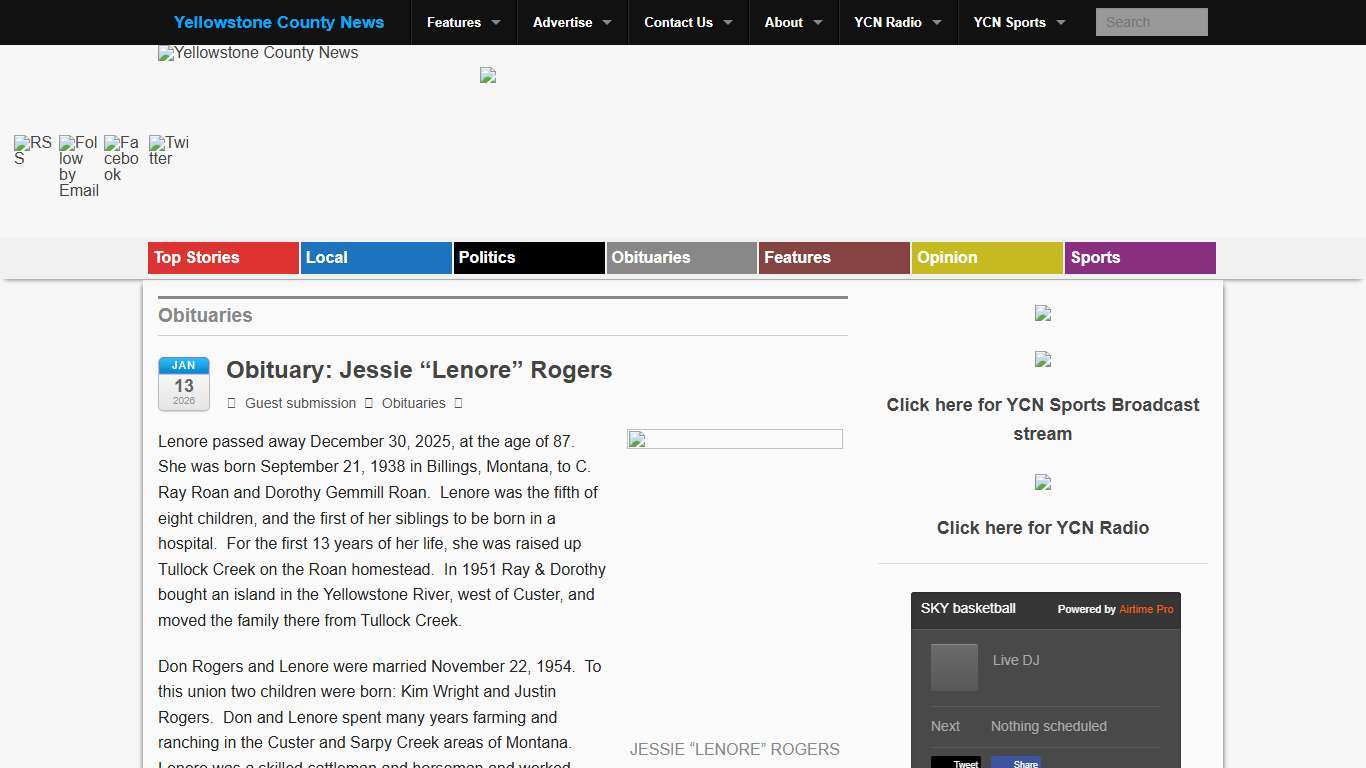Click the Follow by Email icon

click(x=78, y=166)
